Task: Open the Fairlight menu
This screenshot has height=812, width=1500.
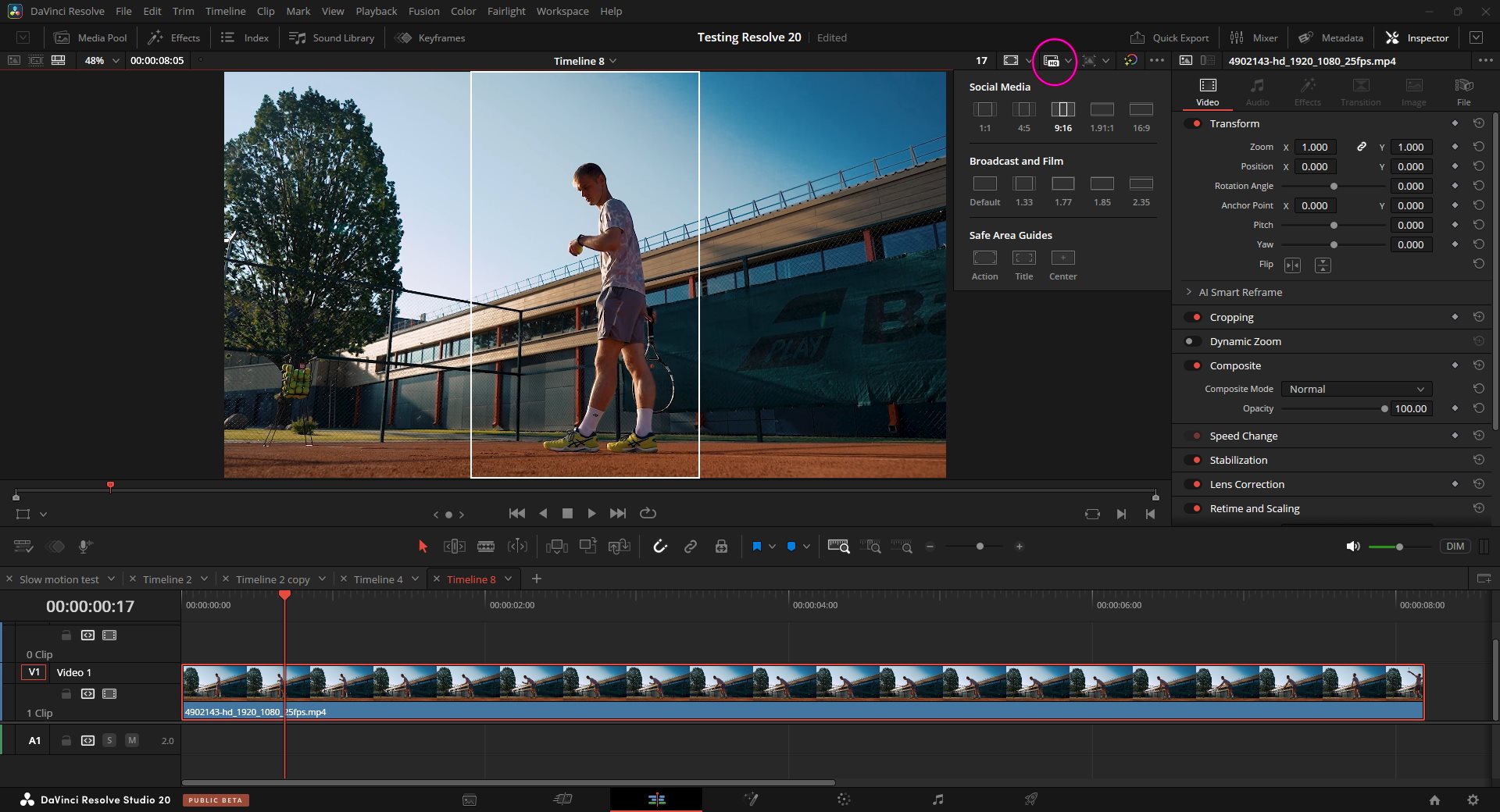Action: (506, 11)
